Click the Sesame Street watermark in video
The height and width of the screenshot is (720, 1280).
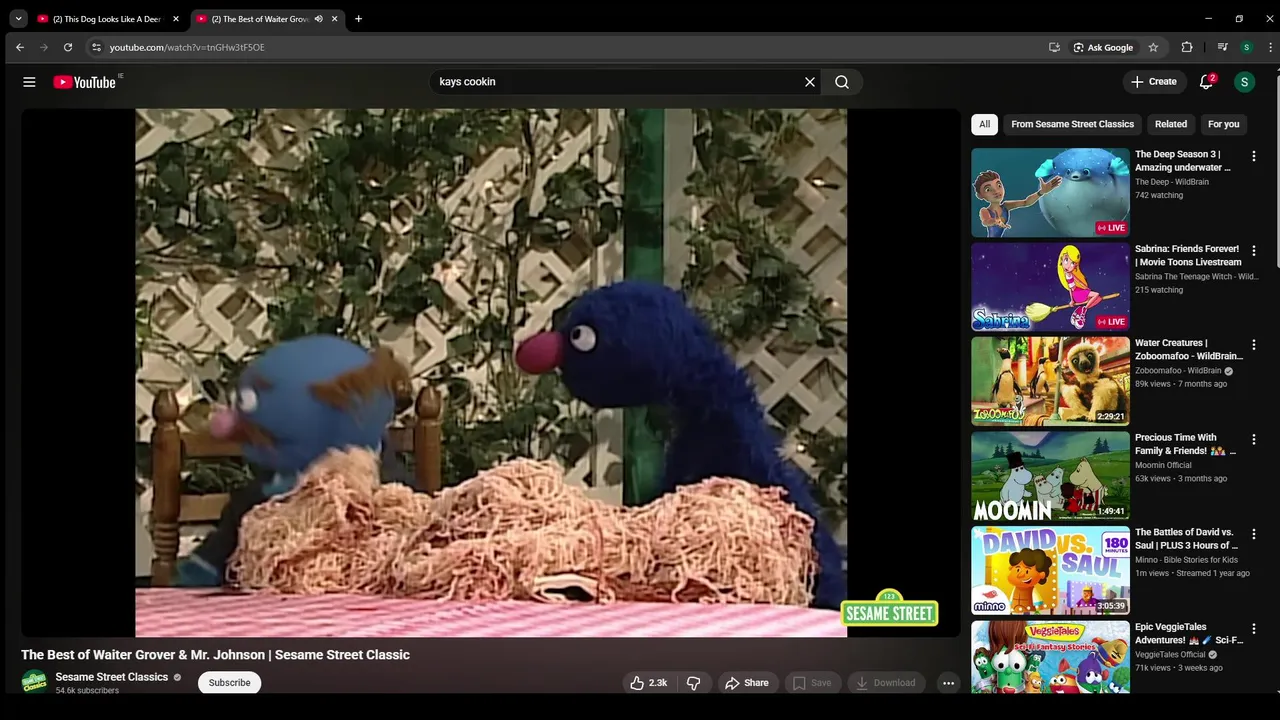(x=890, y=610)
